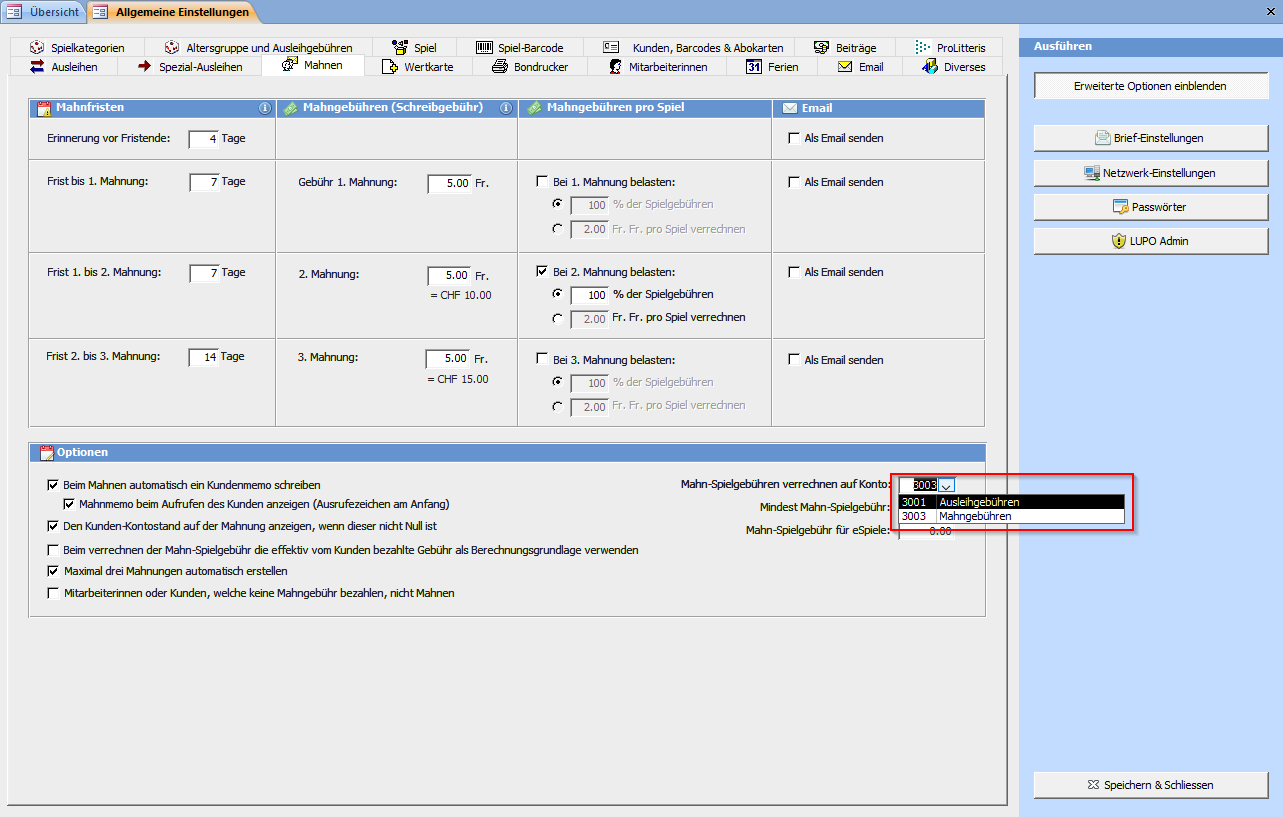Click the Optionen section icon

click(47, 453)
